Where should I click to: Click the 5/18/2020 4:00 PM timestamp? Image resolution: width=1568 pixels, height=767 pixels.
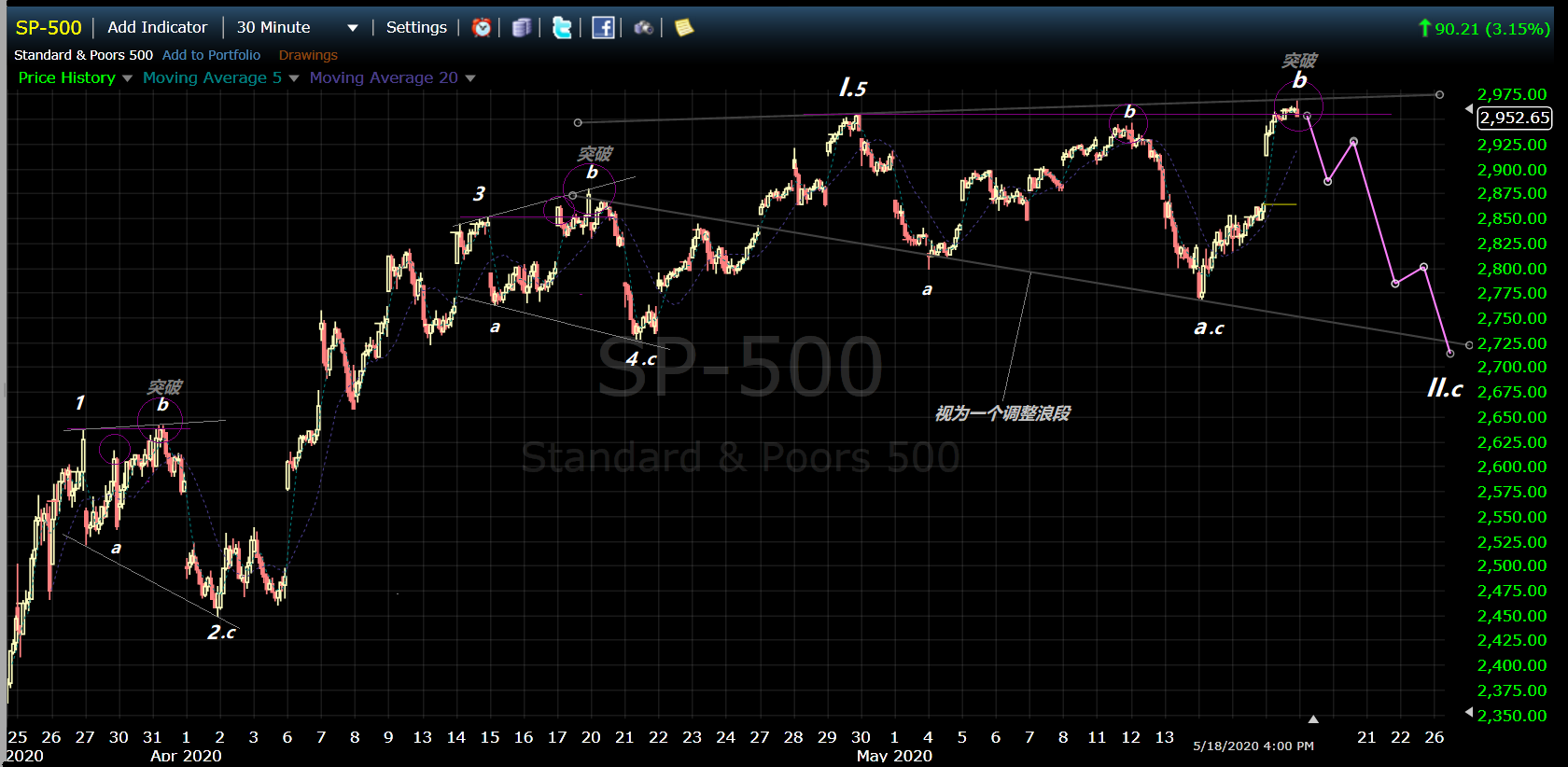(x=1253, y=746)
